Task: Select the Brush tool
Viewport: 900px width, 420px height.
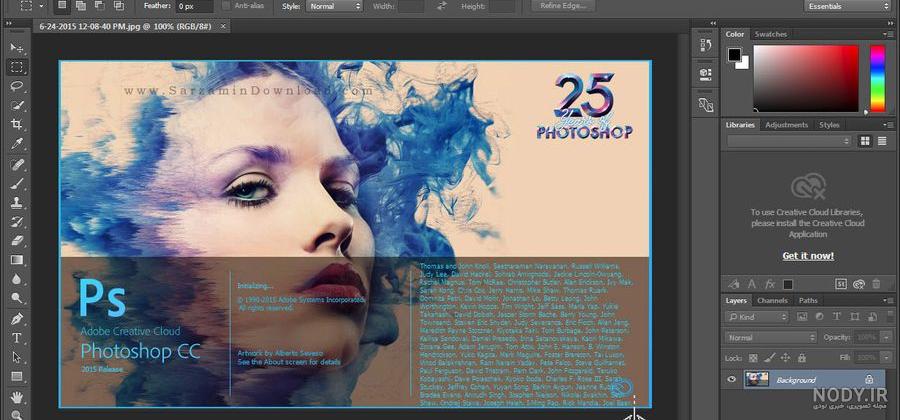Action: (17, 183)
